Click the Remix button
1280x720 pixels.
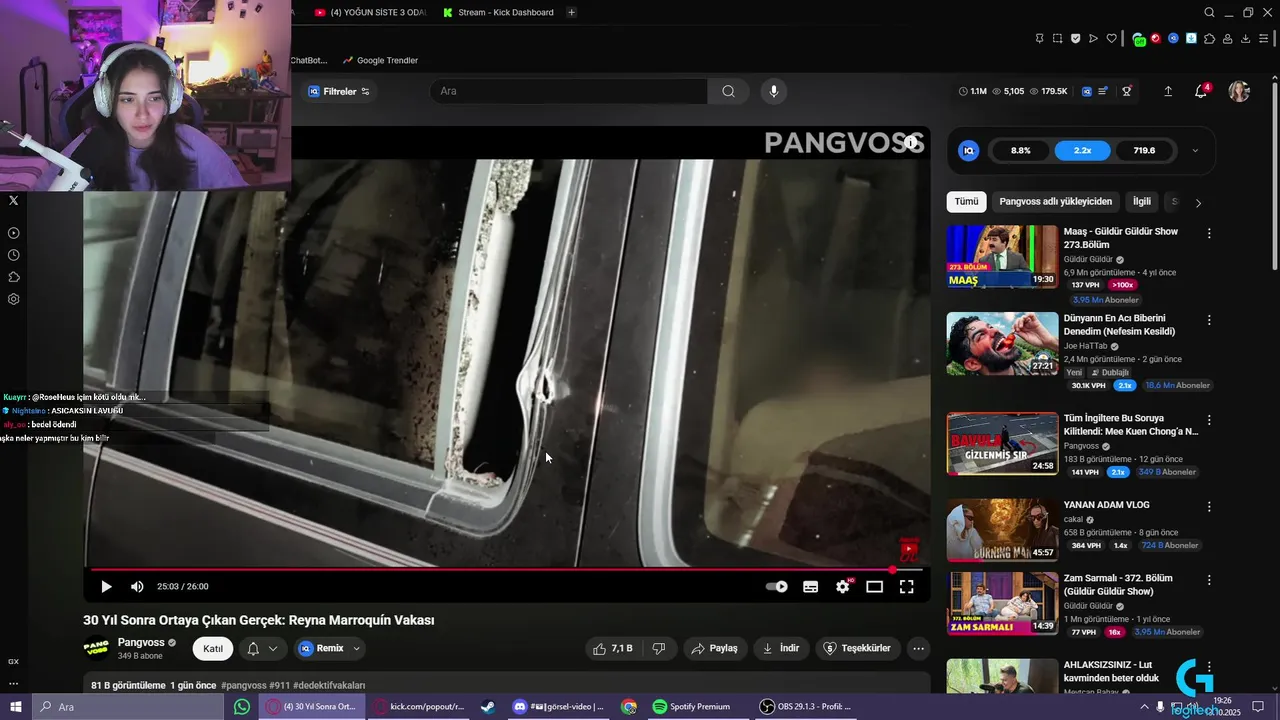pos(322,649)
